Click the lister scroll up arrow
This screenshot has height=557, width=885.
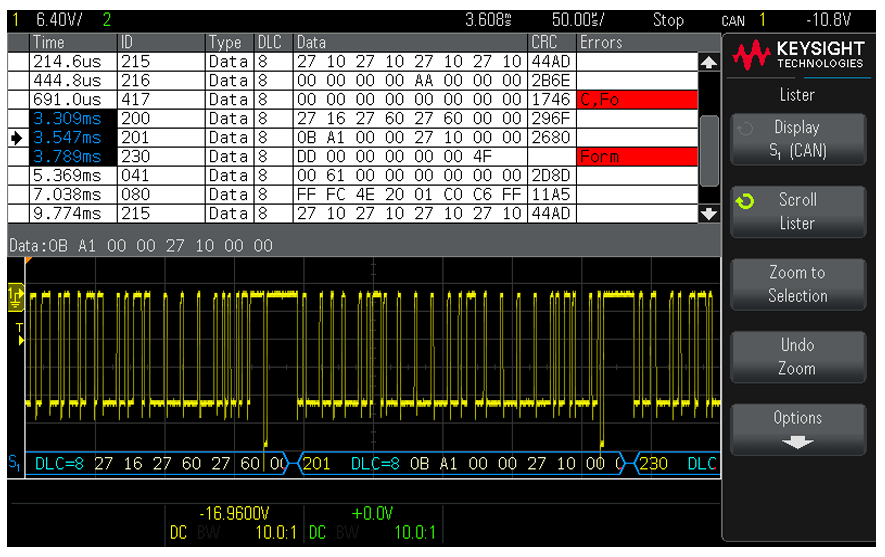[x=708, y=62]
